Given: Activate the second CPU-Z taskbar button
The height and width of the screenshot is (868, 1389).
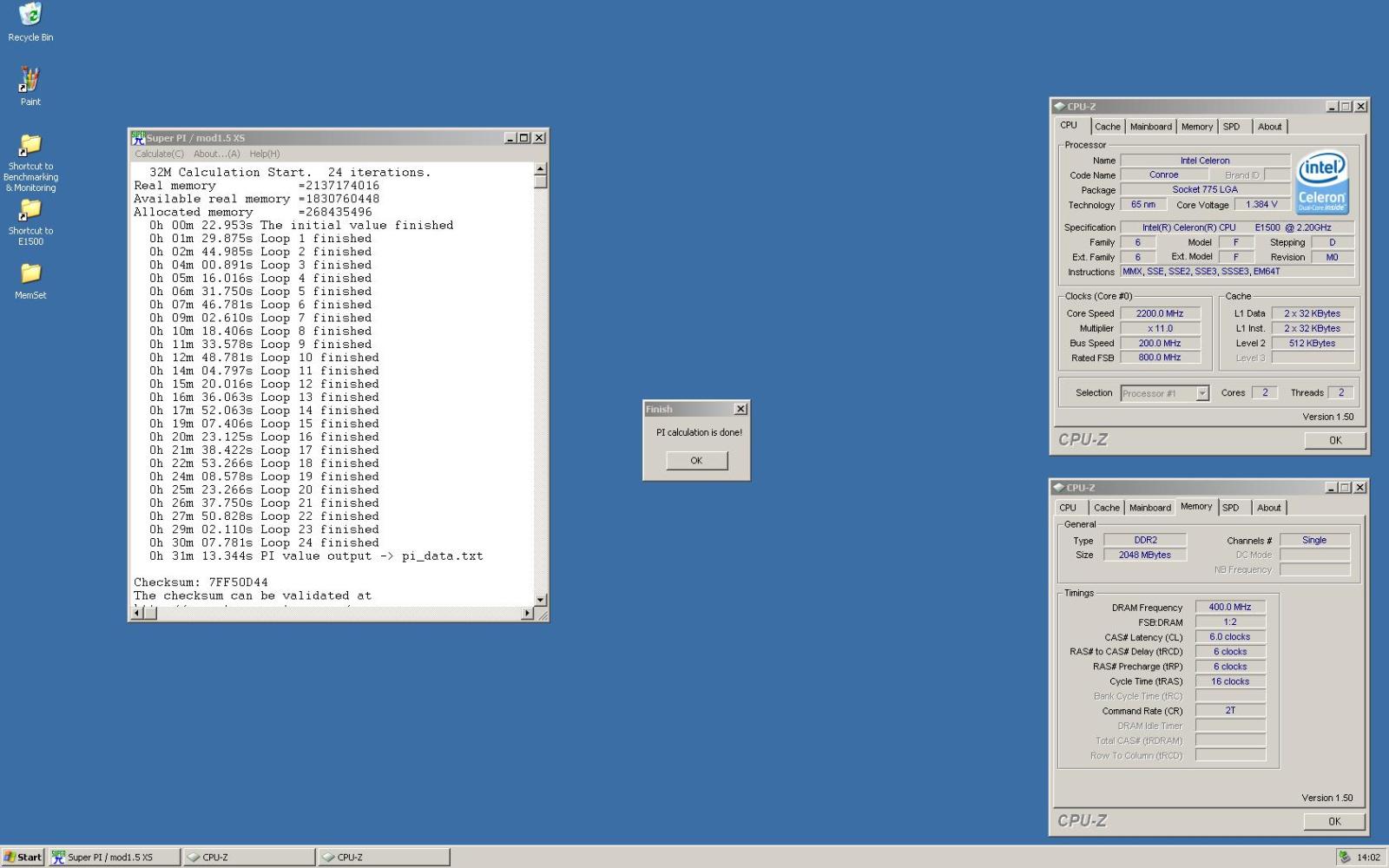Looking at the screenshot, I should [385, 857].
